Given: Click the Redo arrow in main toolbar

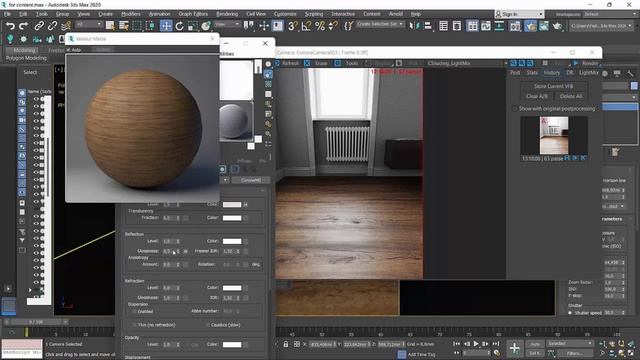Looking at the screenshot, I should pos(24,26).
